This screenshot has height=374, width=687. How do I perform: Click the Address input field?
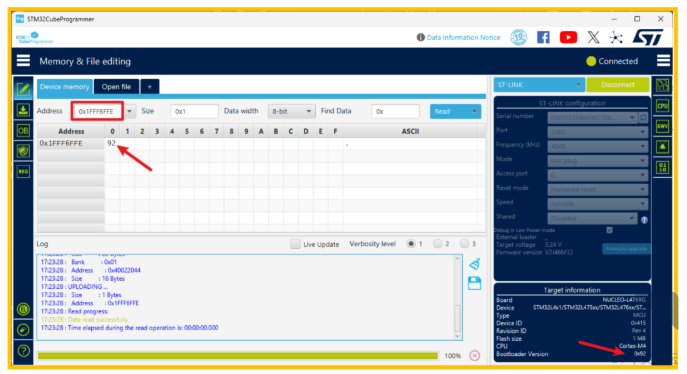tap(97, 111)
